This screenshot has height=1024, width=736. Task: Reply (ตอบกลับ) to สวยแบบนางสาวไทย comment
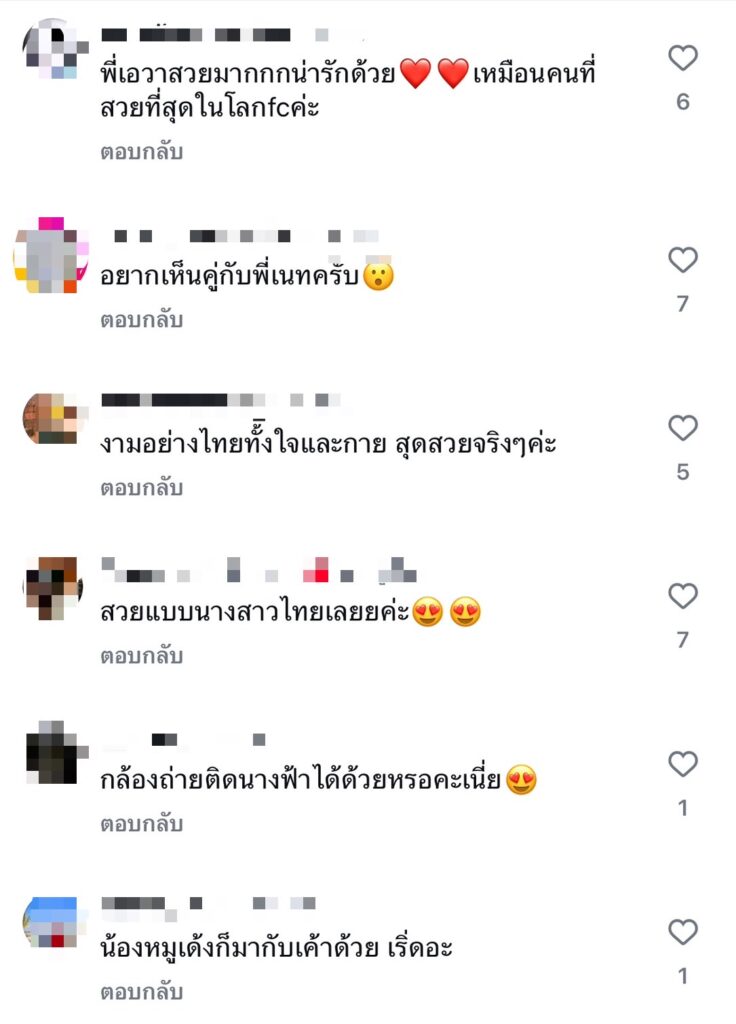(142, 656)
